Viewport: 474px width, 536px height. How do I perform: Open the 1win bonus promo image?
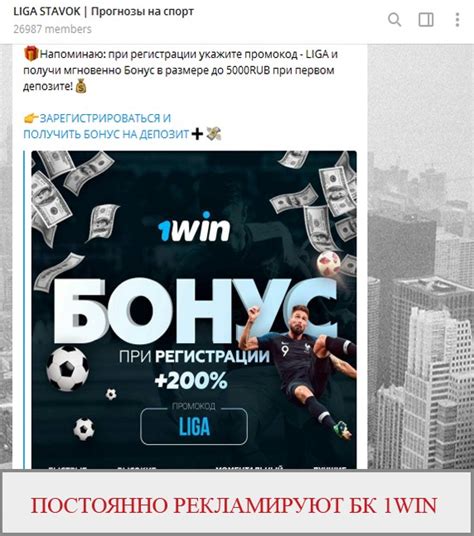(x=194, y=309)
